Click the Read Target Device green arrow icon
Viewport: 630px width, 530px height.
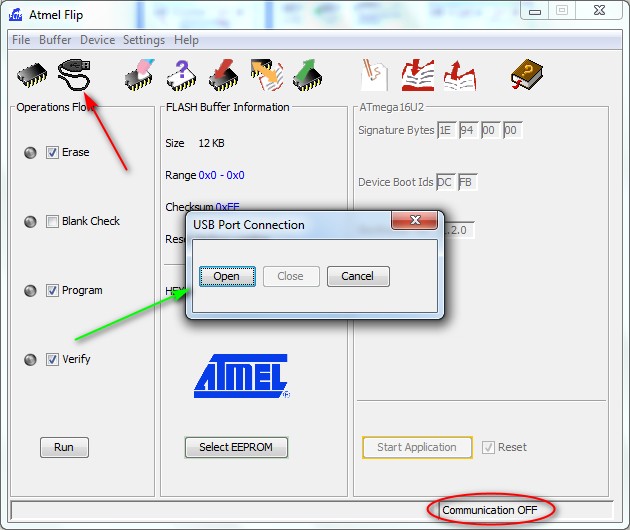click(308, 76)
